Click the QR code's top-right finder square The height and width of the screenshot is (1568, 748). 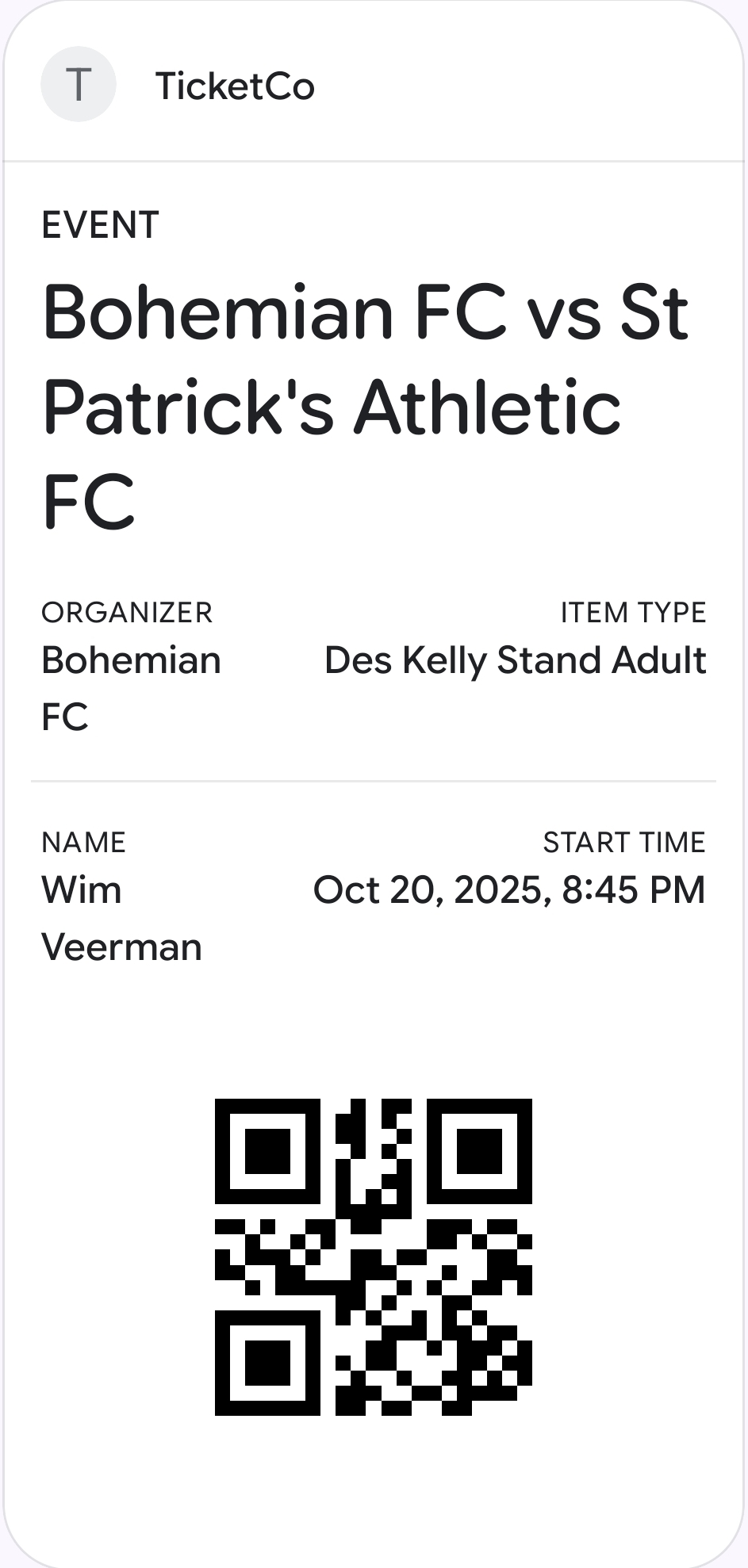pyautogui.click(x=479, y=1151)
